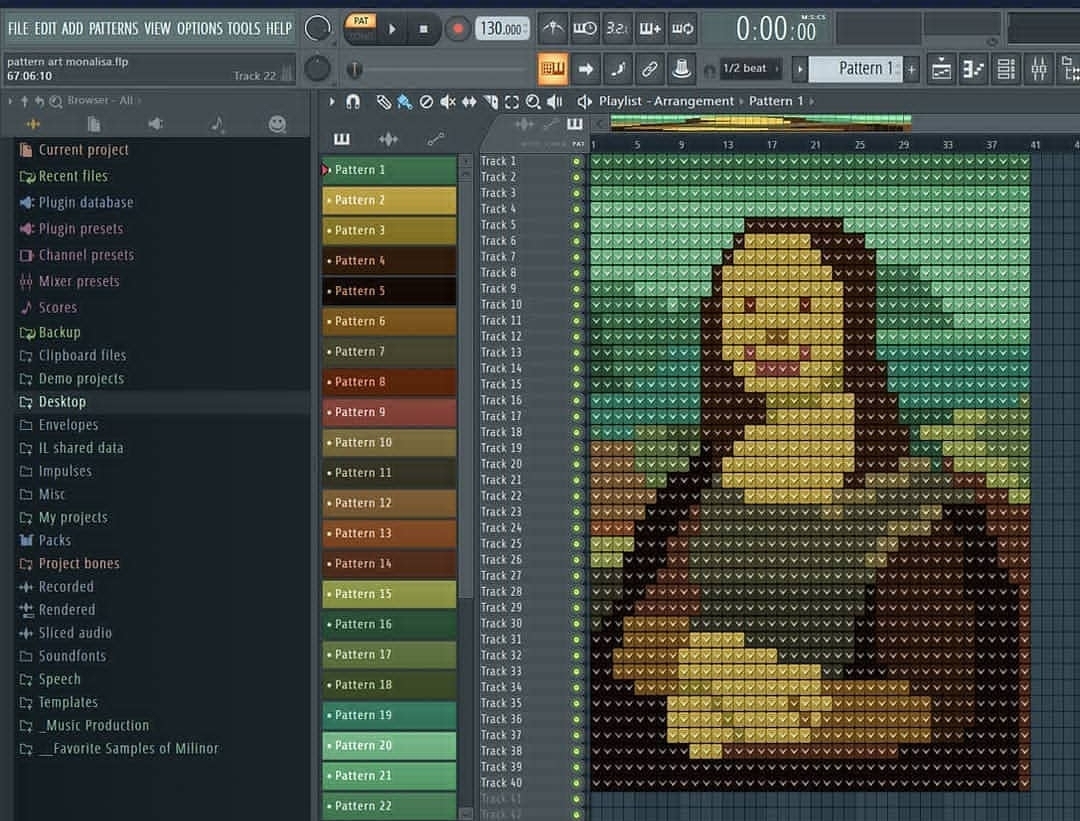Choose the Select tool in playlist toolbar
Screen dimensions: 1080x821
[512, 102]
